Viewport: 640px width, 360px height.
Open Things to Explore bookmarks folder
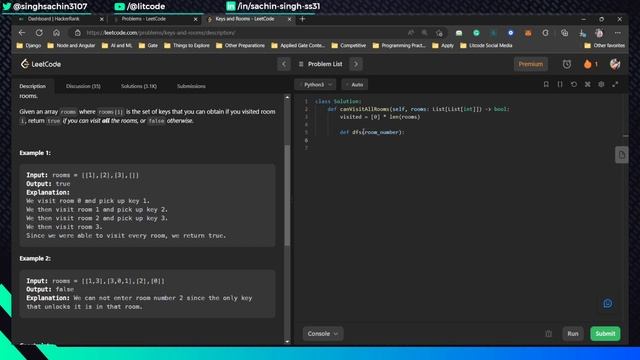pyautogui.click(x=187, y=45)
